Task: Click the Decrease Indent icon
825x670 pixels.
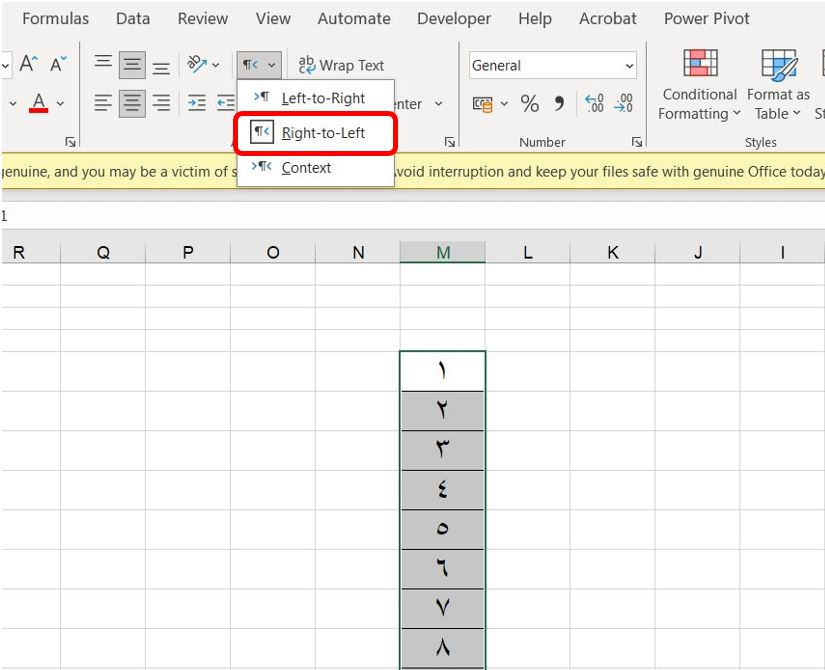Action: click(226, 103)
